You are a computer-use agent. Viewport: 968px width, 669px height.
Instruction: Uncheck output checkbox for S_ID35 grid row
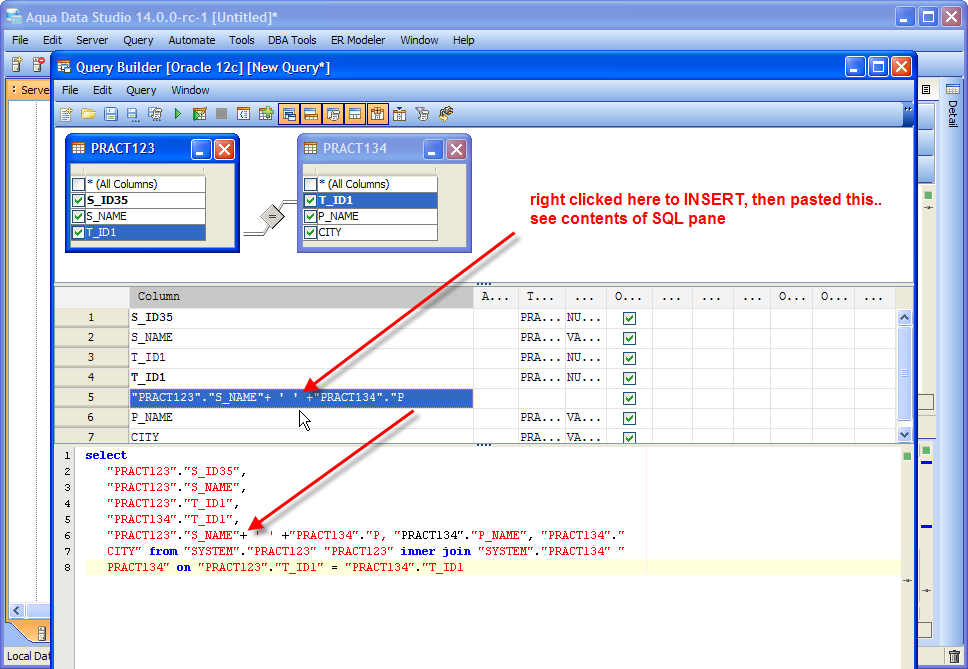point(629,318)
